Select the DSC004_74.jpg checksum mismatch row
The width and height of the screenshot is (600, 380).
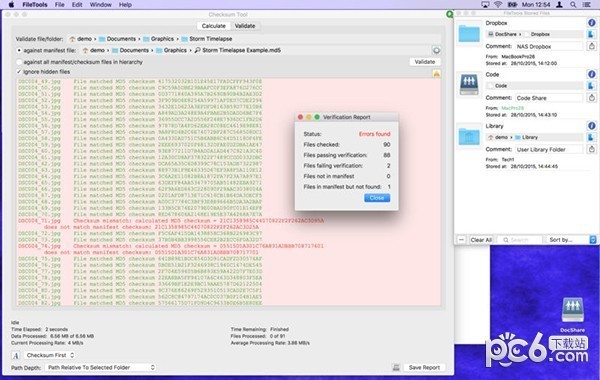171,249
